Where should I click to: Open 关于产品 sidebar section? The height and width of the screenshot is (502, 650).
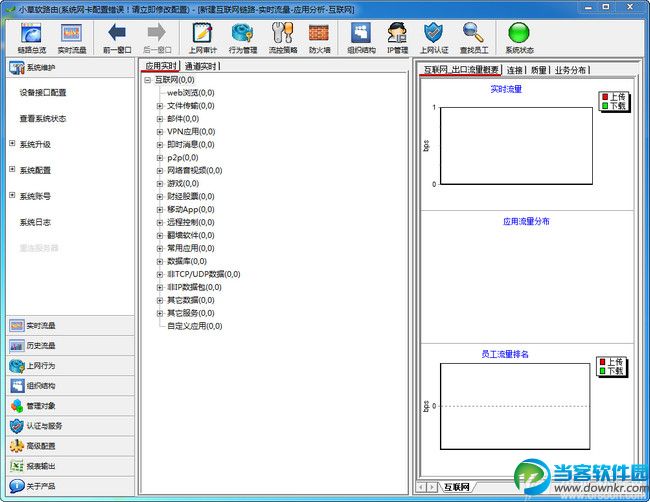click(x=70, y=486)
